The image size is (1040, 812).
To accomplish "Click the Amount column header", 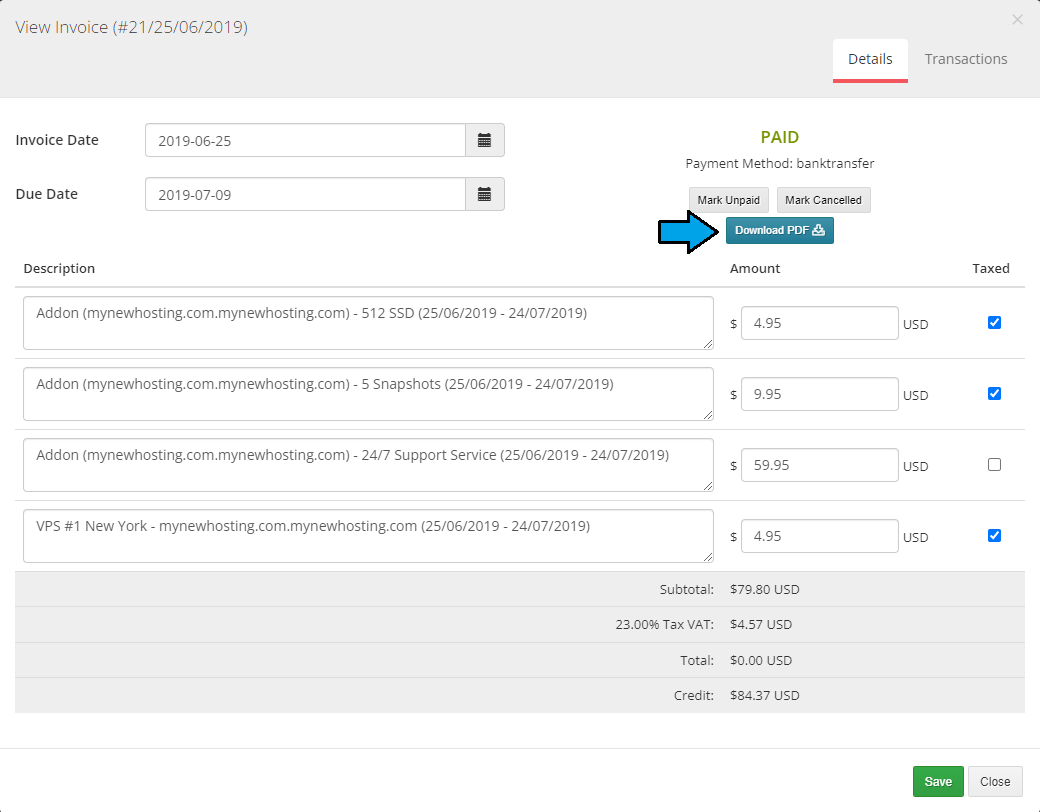I will click(x=755, y=268).
